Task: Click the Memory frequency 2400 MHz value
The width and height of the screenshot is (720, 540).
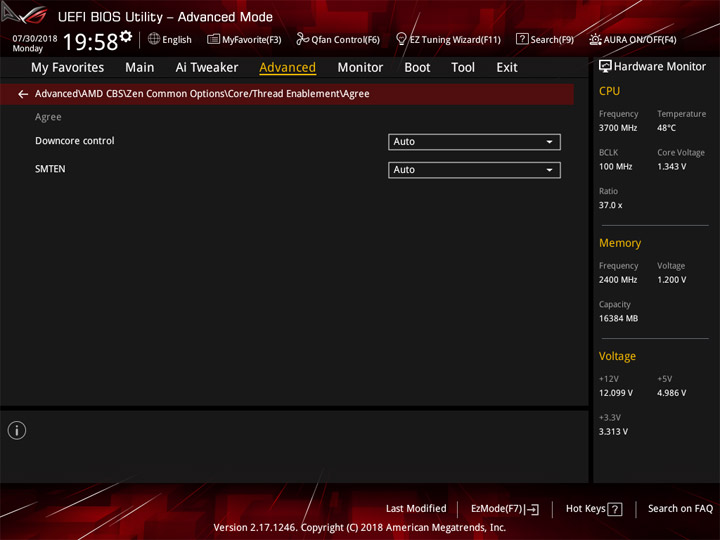Action: [618, 280]
